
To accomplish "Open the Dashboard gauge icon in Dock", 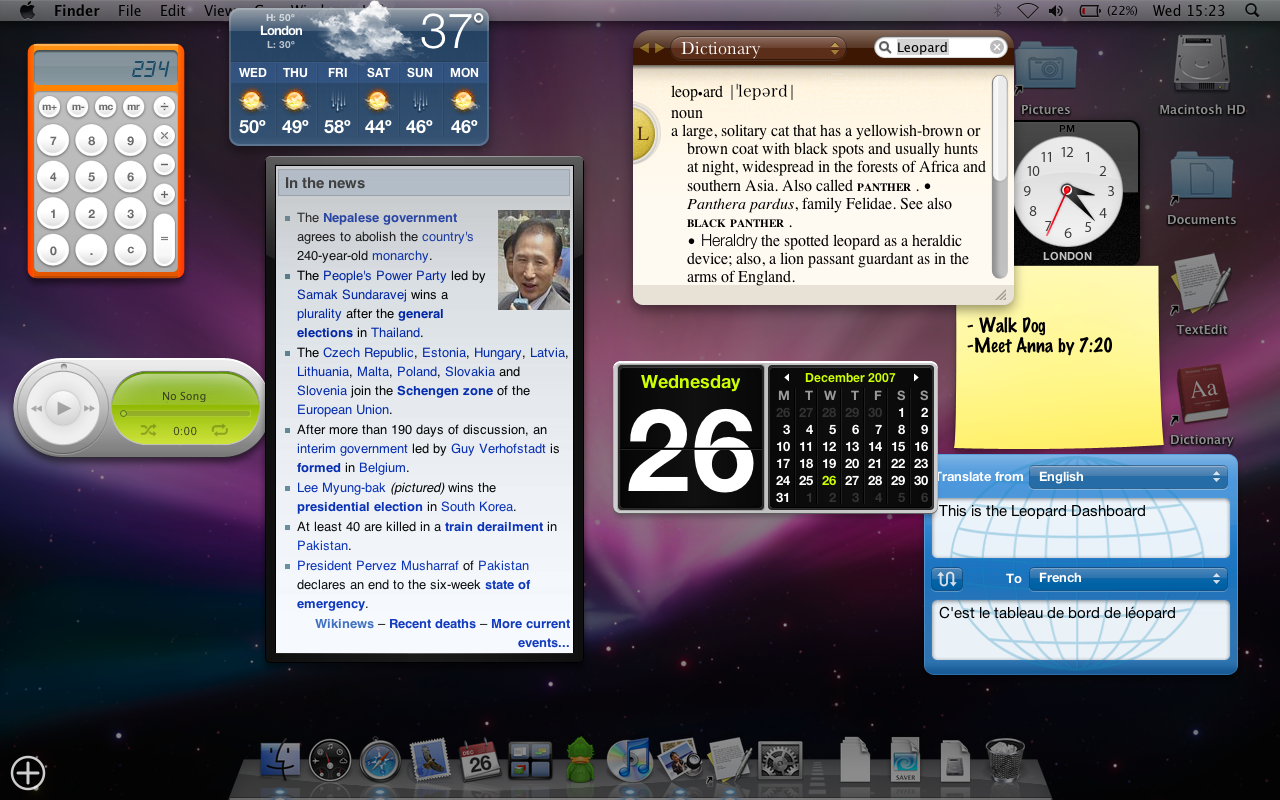I will pos(330,761).
